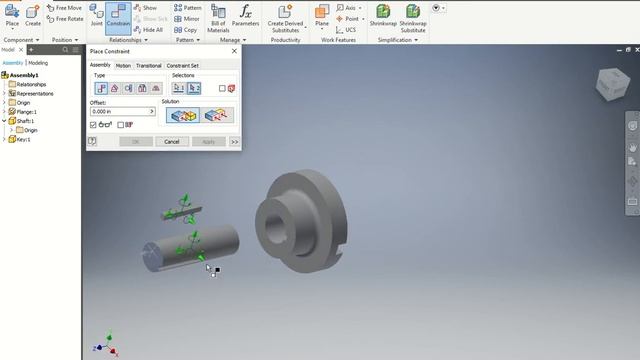This screenshot has width=640, height=360.
Task: Click Show relationships
Action: click(145, 8)
